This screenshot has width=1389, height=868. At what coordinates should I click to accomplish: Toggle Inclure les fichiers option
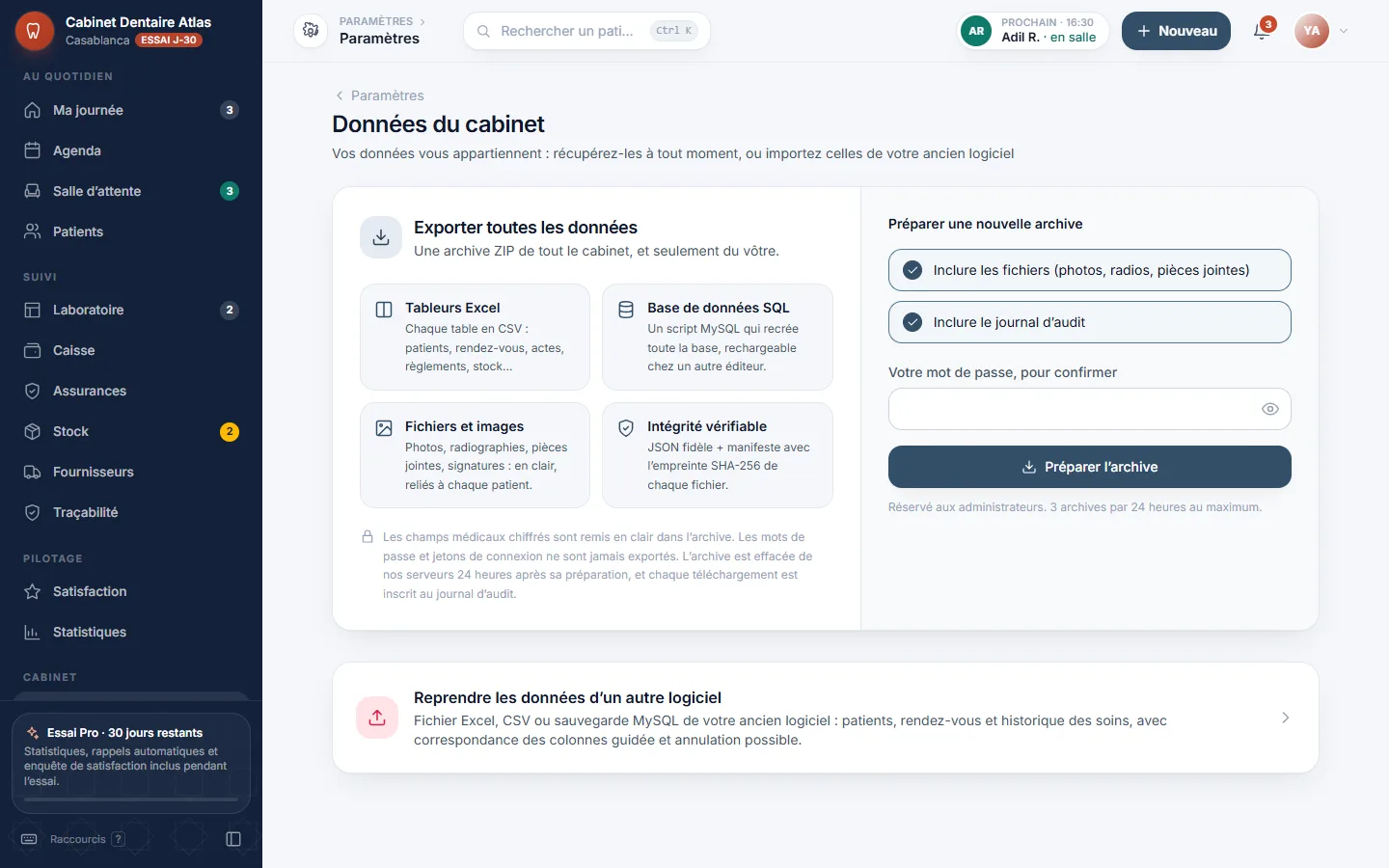pyautogui.click(x=1089, y=270)
